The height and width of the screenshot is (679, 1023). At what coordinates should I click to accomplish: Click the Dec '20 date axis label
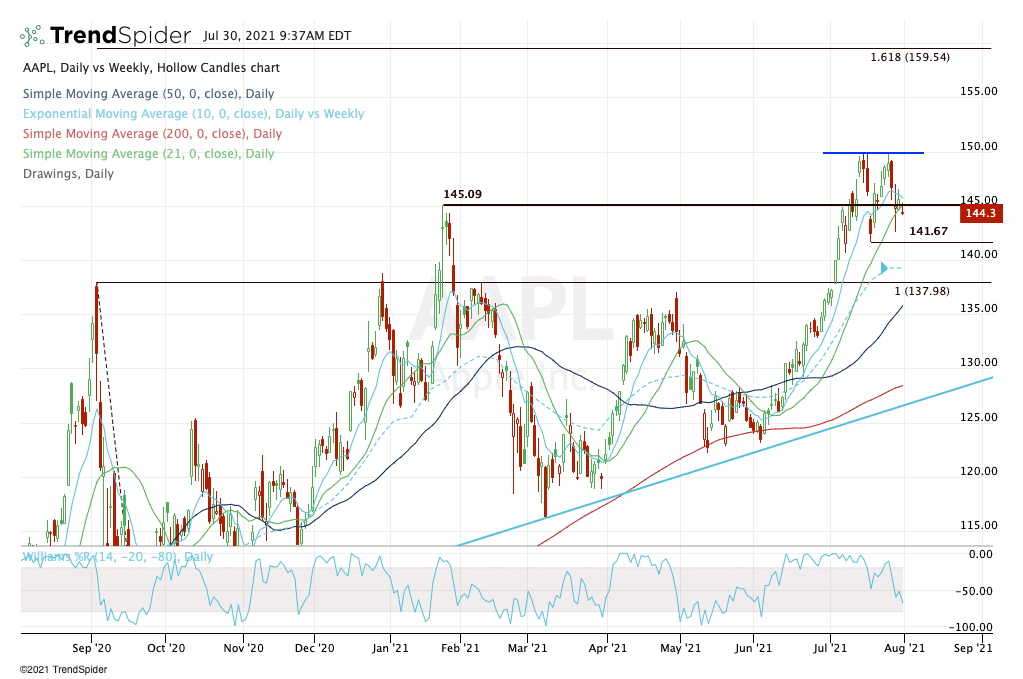[x=314, y=648]
